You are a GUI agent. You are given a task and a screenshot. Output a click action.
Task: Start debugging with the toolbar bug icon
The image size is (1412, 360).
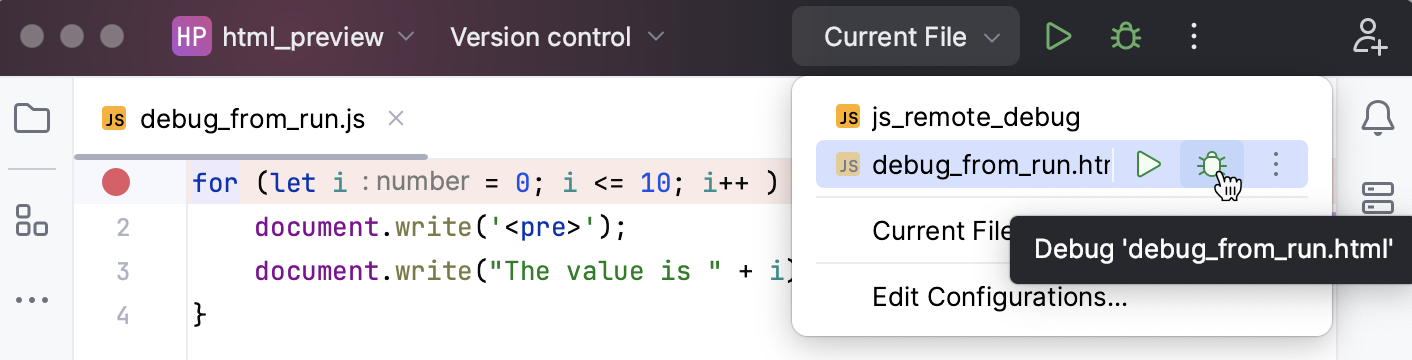[1126, 38]
